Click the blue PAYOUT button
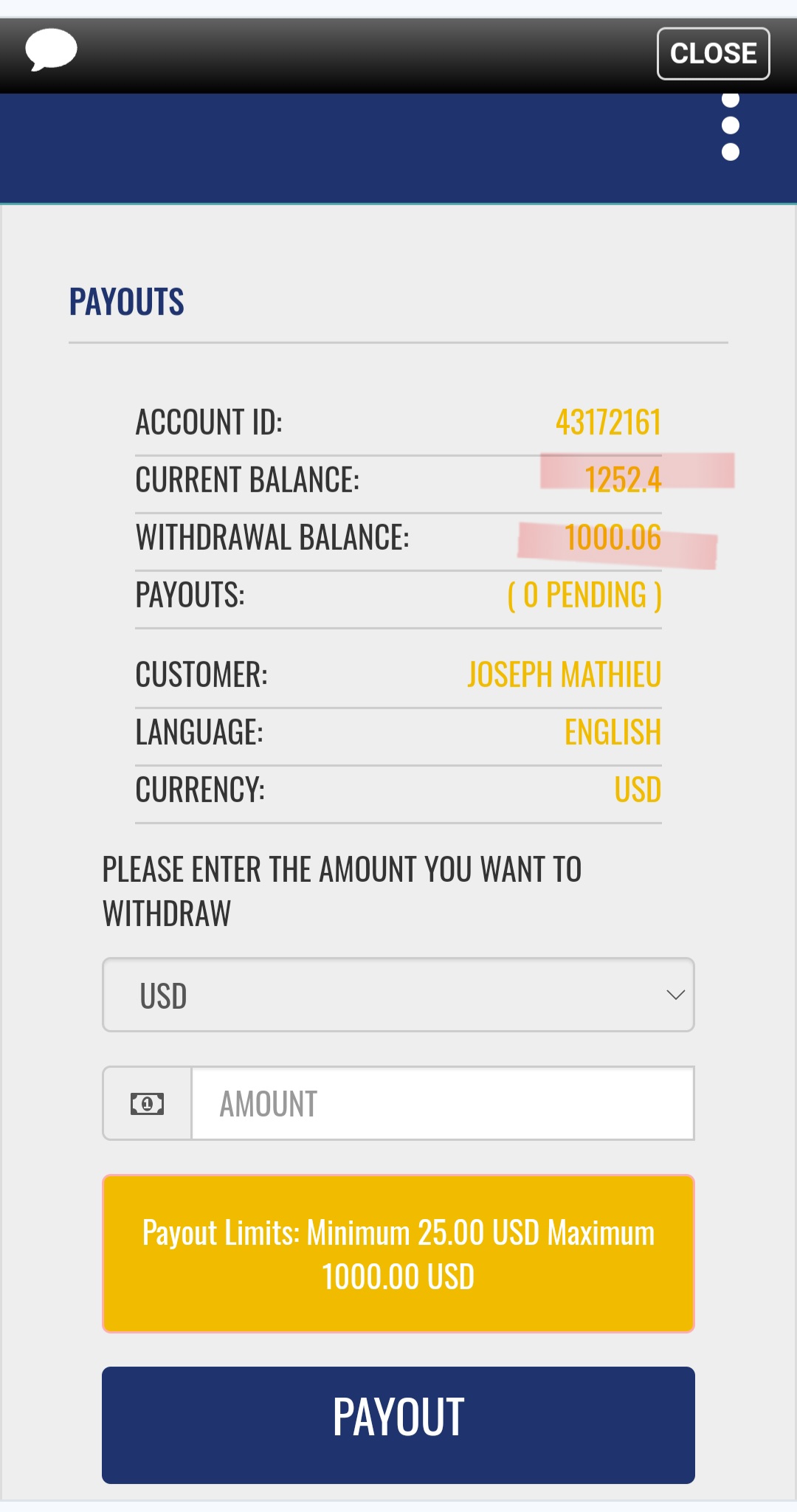The image size is (797, 1512). [x=398, y=1425]
